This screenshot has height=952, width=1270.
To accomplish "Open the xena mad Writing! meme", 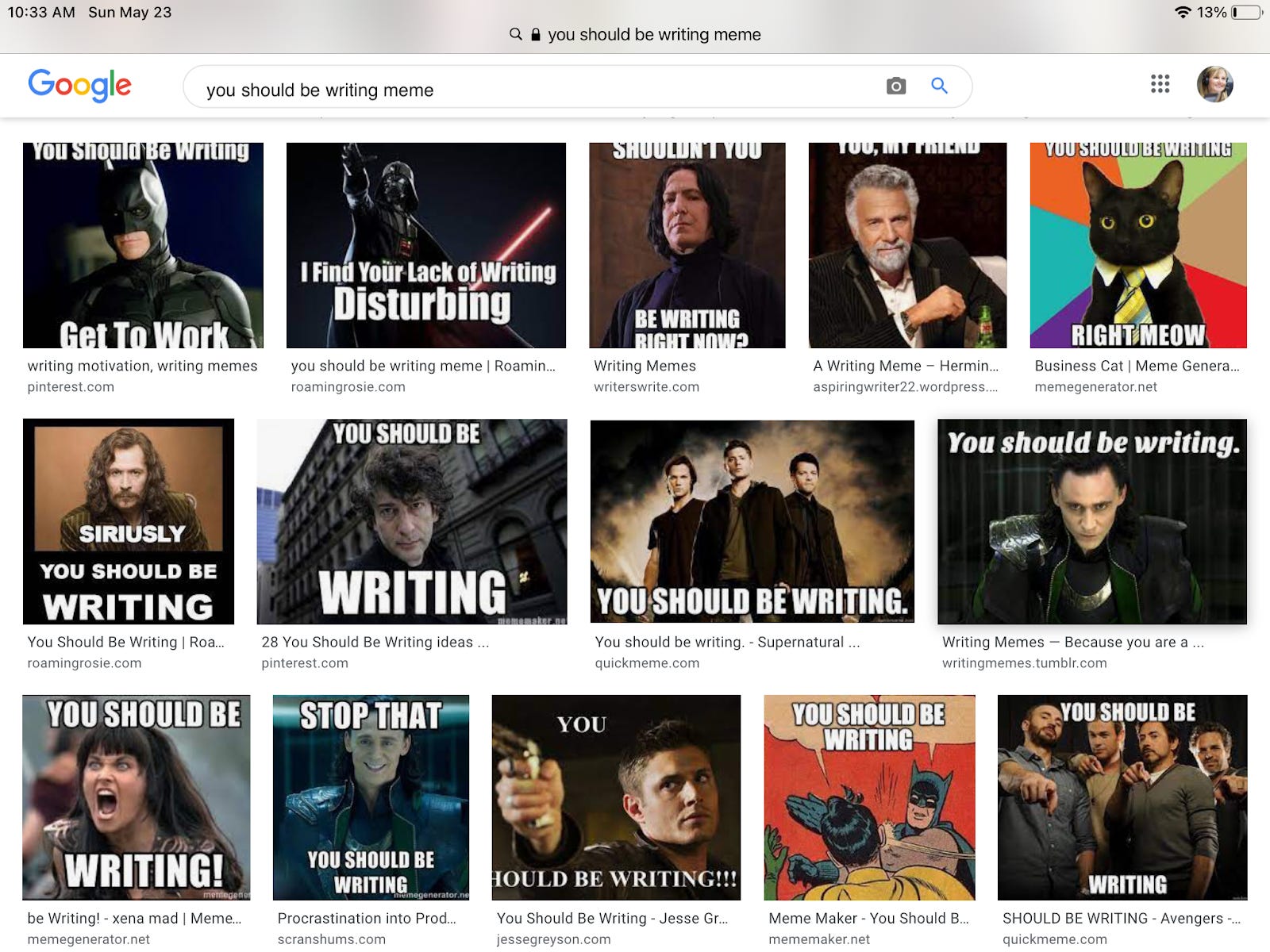I will click(137, 797).
